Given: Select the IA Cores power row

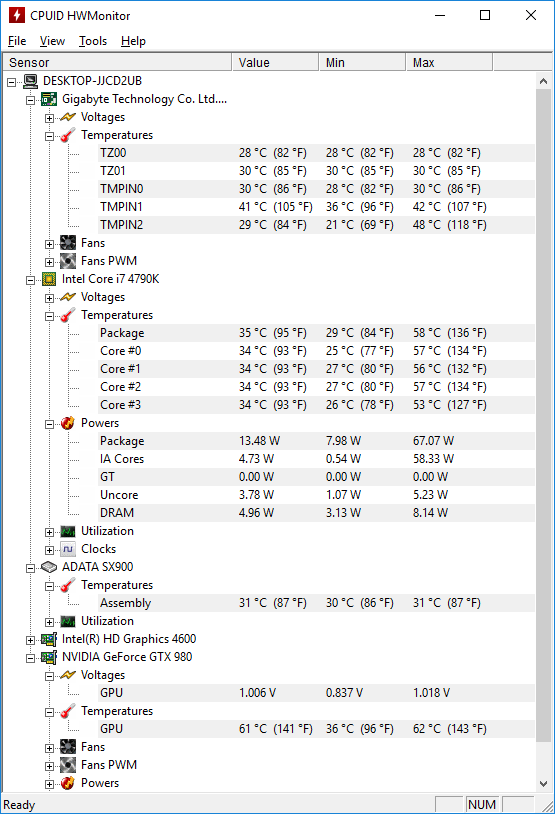Looking at the screenshot, I should (x=317, y=459).
